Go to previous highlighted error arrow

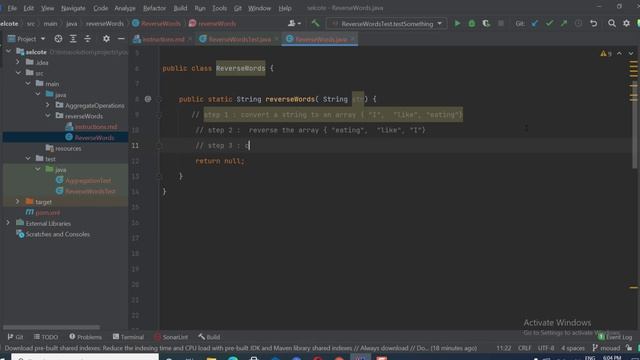tap(619, 53)
